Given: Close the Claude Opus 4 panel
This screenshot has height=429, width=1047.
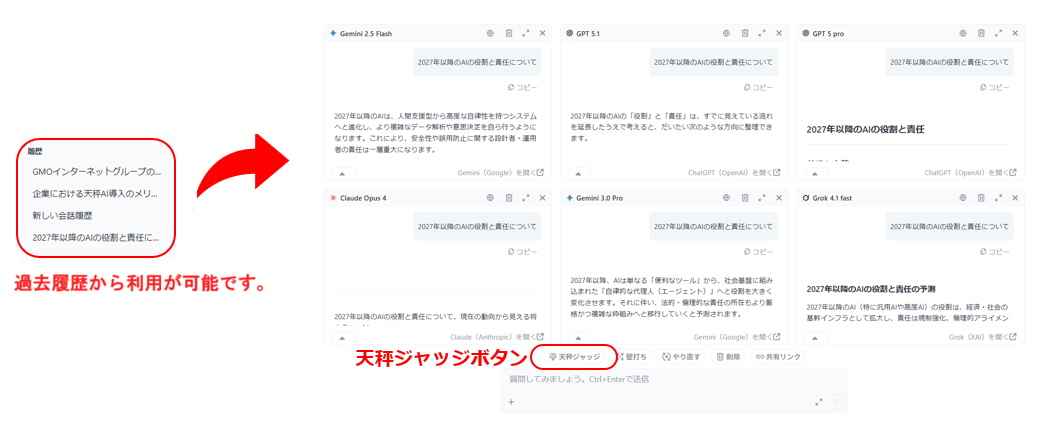Looking at the screenshot, I should [x=542, y=198].
